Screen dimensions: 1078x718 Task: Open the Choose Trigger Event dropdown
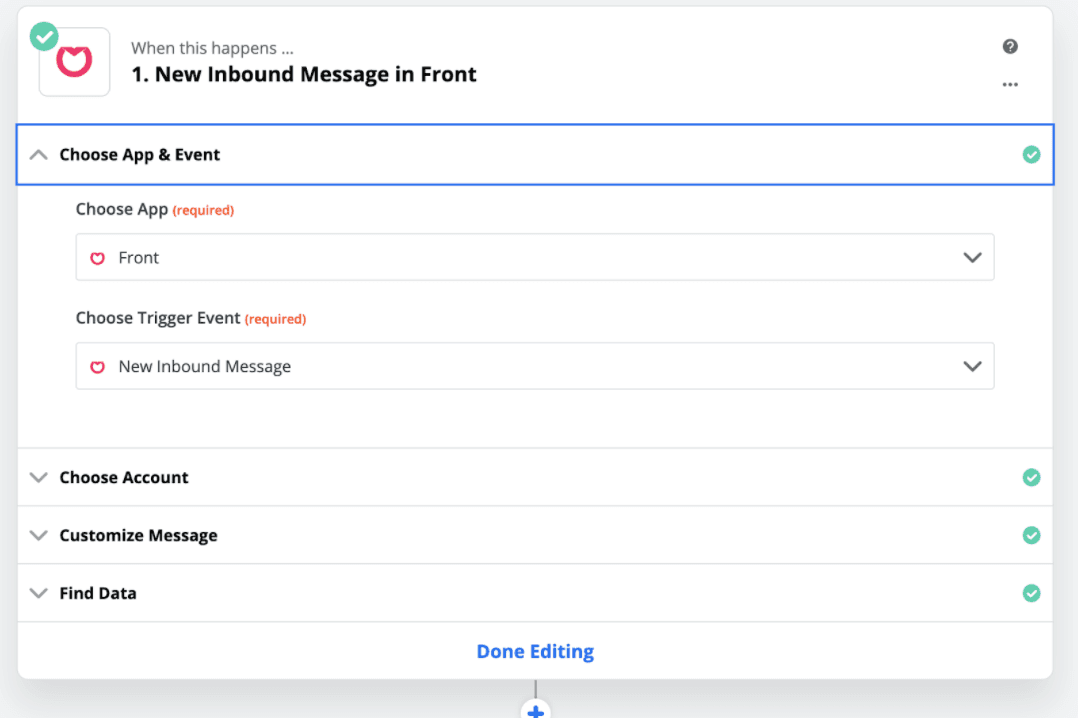point(535,366)
